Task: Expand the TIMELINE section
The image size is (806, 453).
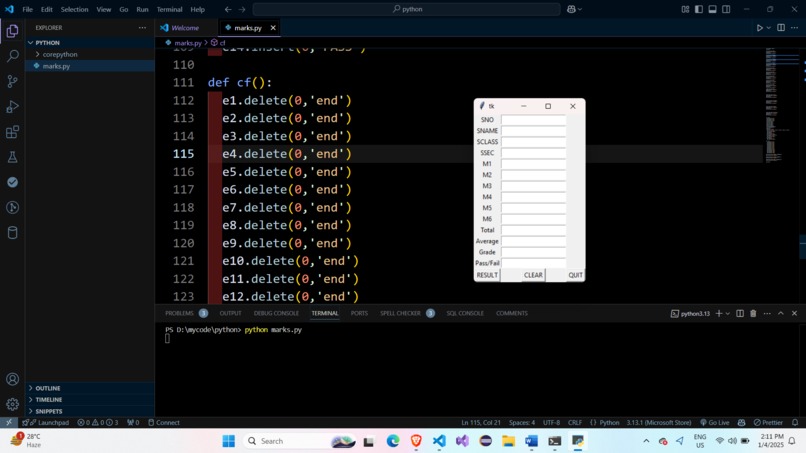Action: 48,400
